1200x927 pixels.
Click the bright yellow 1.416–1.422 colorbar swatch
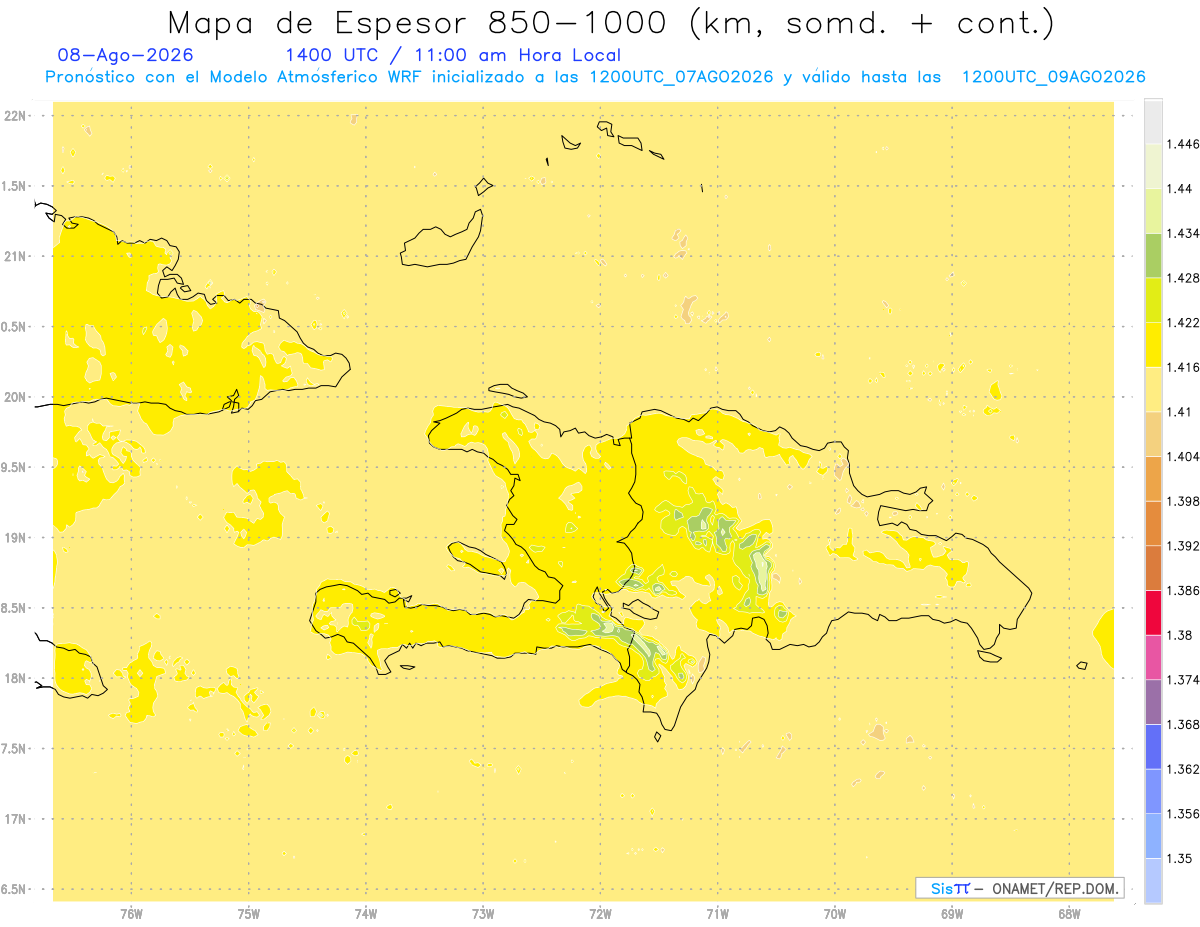click(1153, 345)
